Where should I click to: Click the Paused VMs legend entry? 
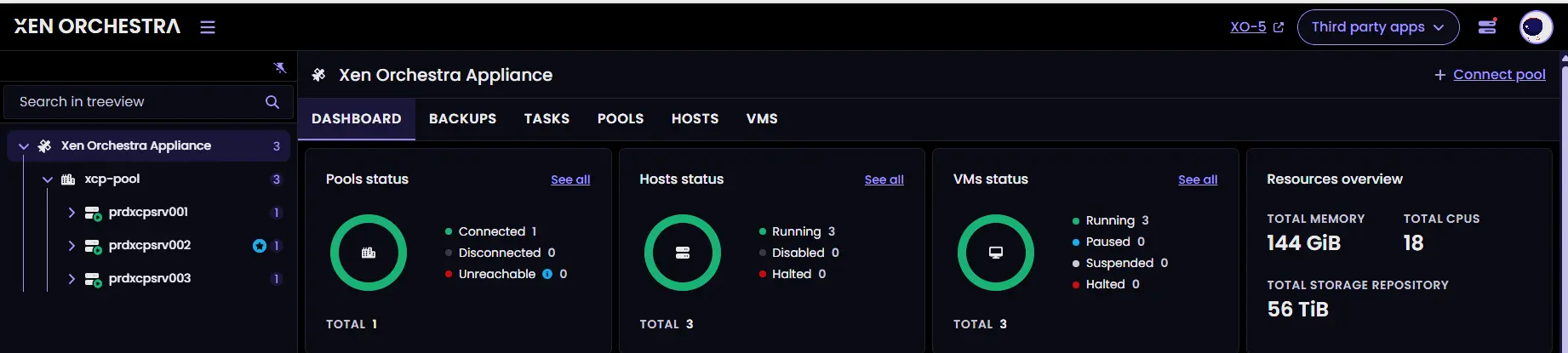[x=1108, y=242]
